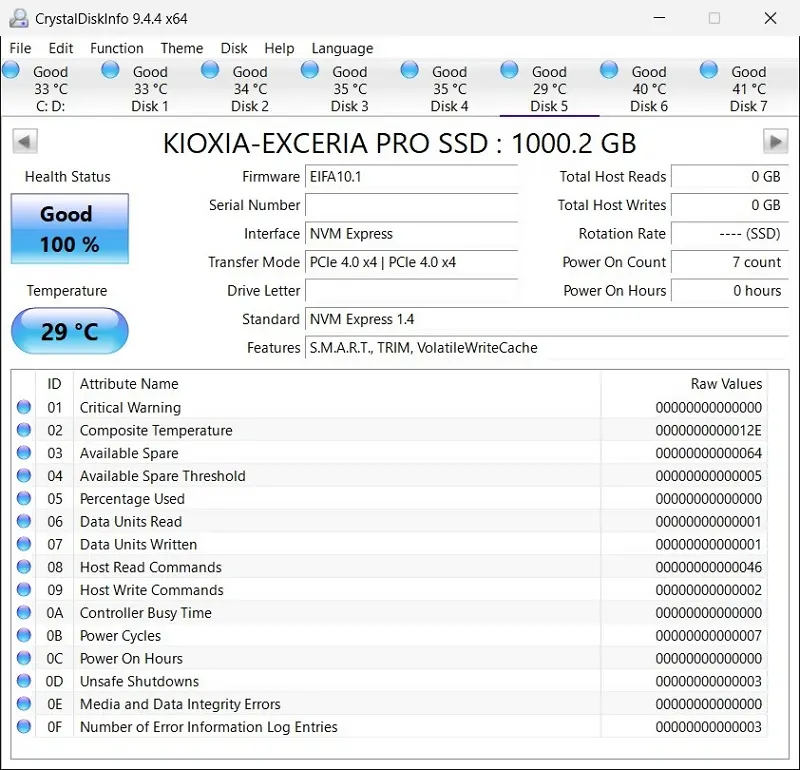Click the Percentage Used attribute name
The width and height of the screenshot is (800, 770).
(x=132, y=499)
